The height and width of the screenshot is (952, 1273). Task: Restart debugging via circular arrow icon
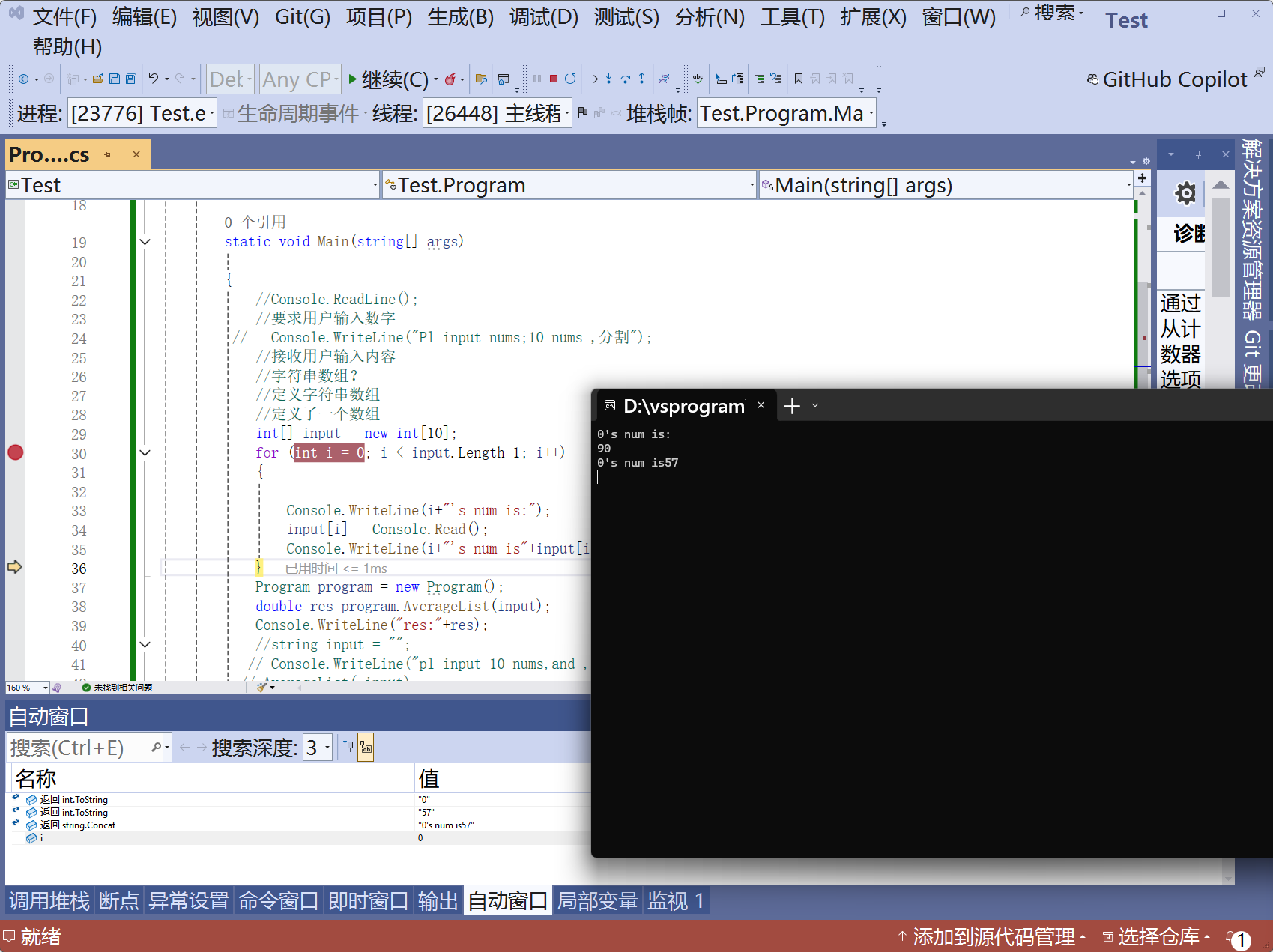tap(570, 79)
